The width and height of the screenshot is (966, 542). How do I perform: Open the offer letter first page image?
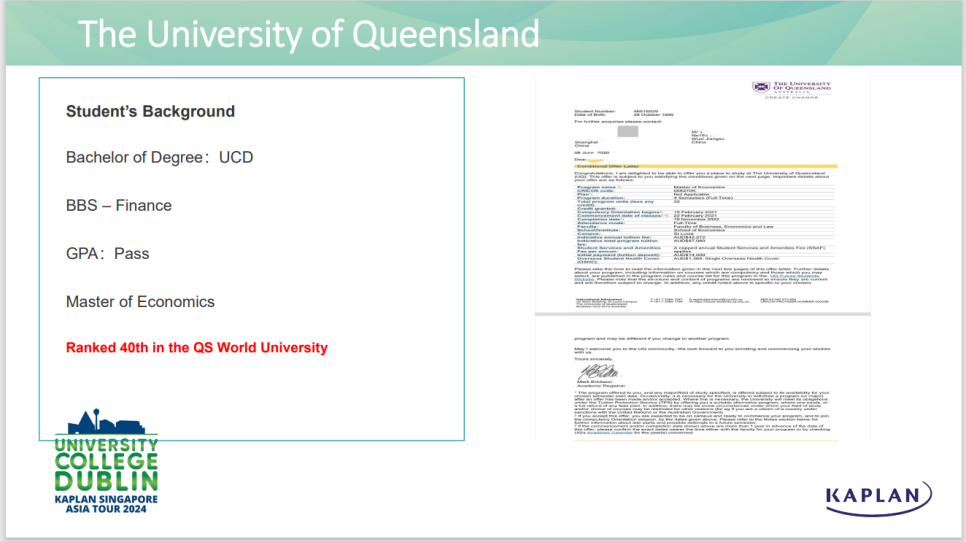703,195
